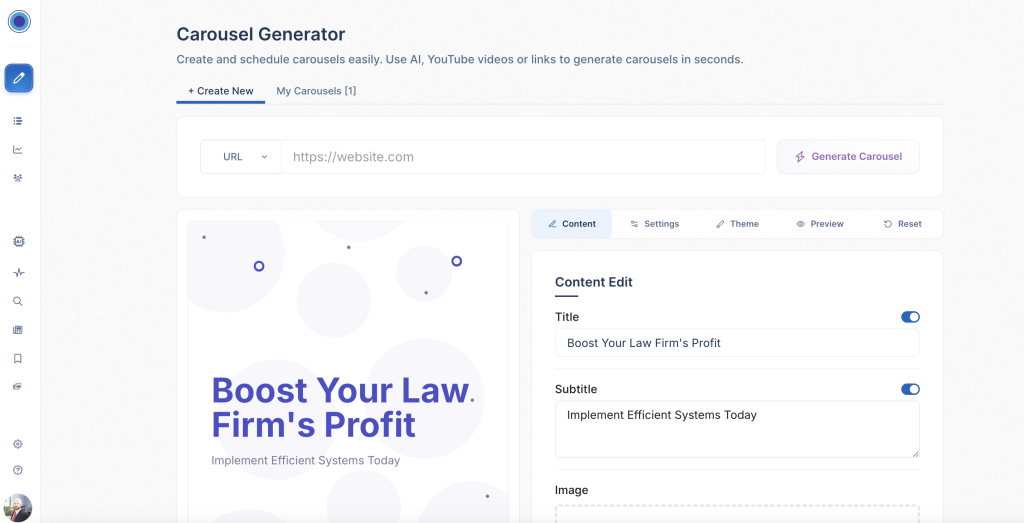This screenshot has height=523, width=1024.
Task: Open the bookmark icon in sidebar
Action: [x=18, y=358]
